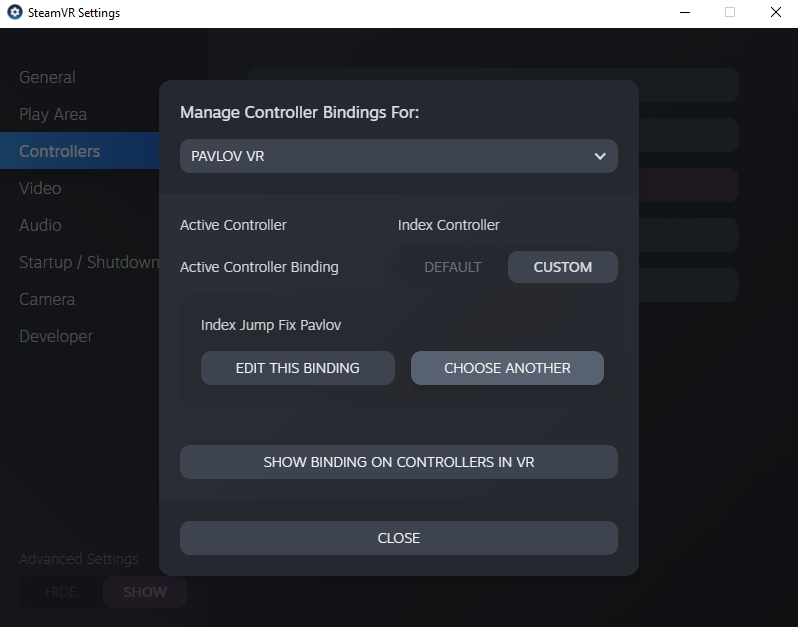Close the controller bindings dialog

[398, 538]
